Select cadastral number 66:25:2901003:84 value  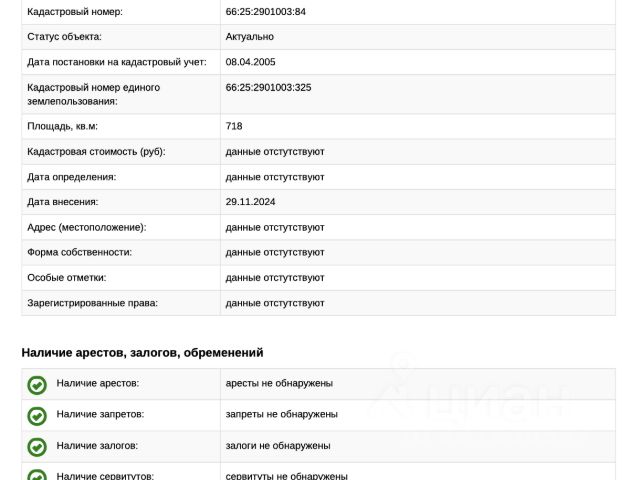point(266,12)
